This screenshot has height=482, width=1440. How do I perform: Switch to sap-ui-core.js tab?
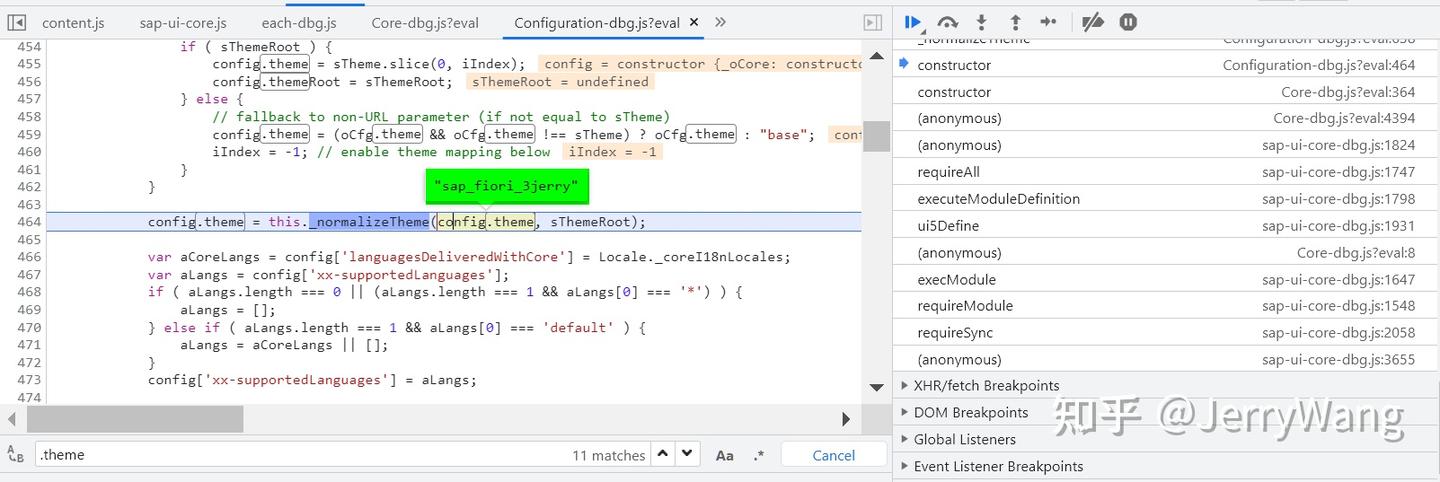(x=181, y=23)
